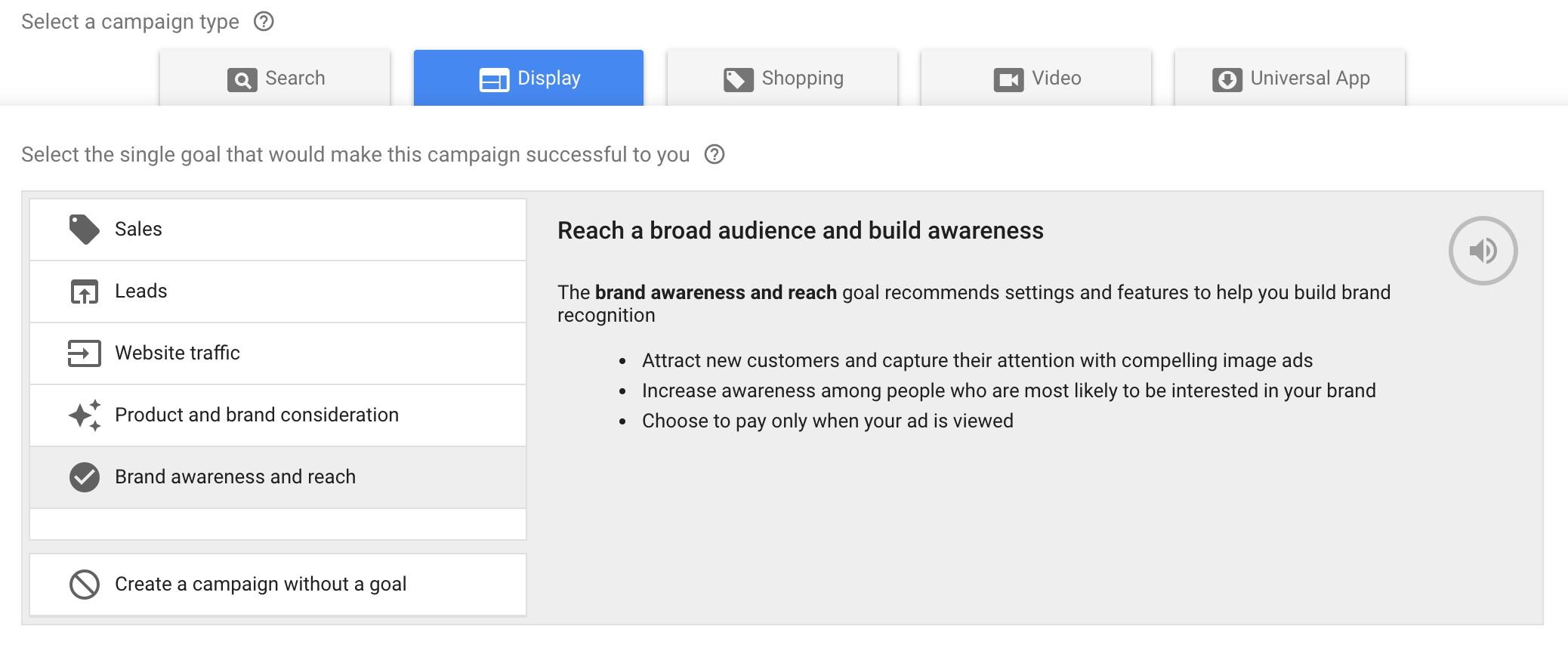Click the Leads goal icon
Screen dimensions: 1568x651
click(84, 292)
